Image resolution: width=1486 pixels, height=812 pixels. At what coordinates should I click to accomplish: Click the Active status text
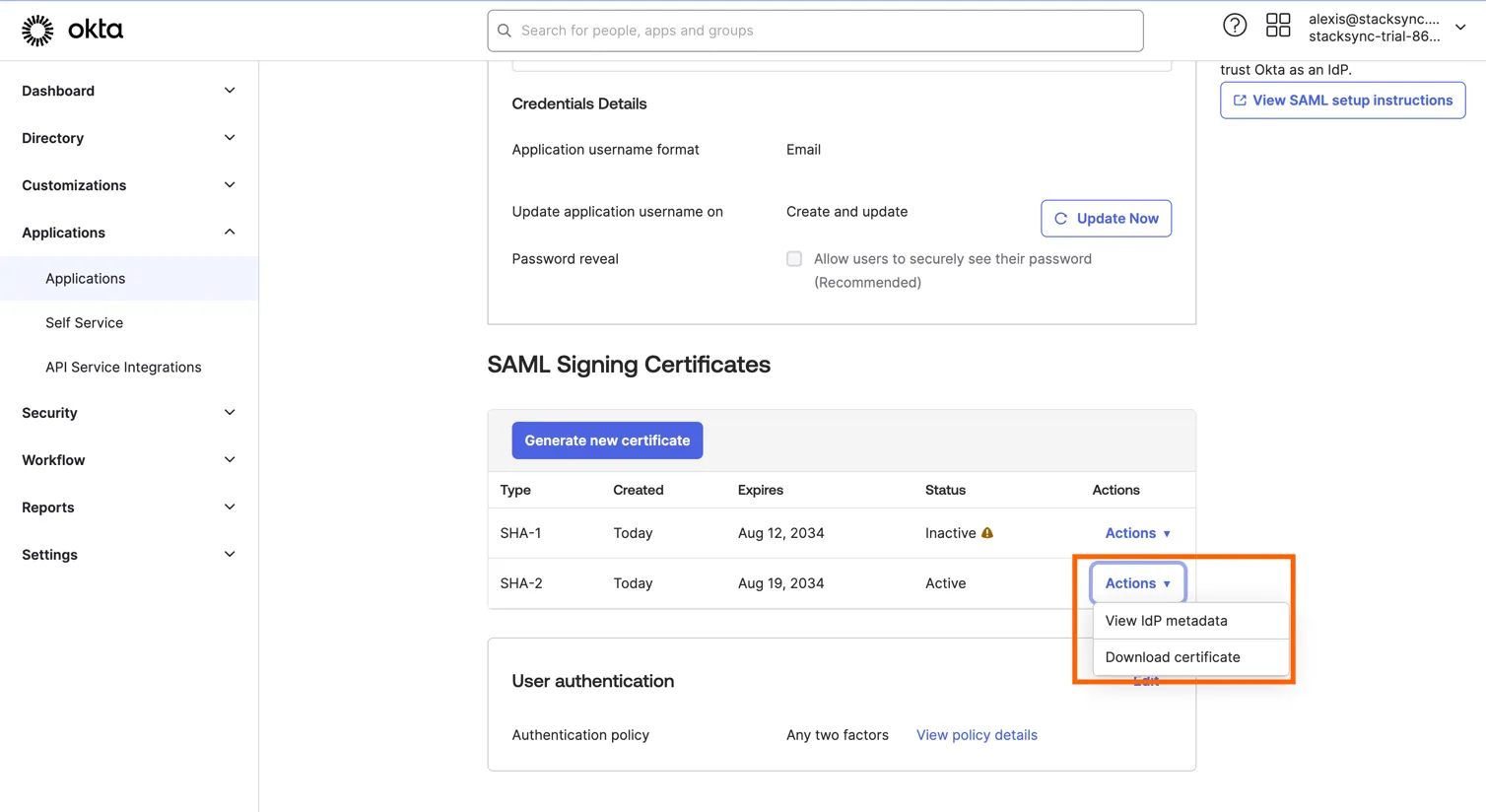(x=945, y=583)
